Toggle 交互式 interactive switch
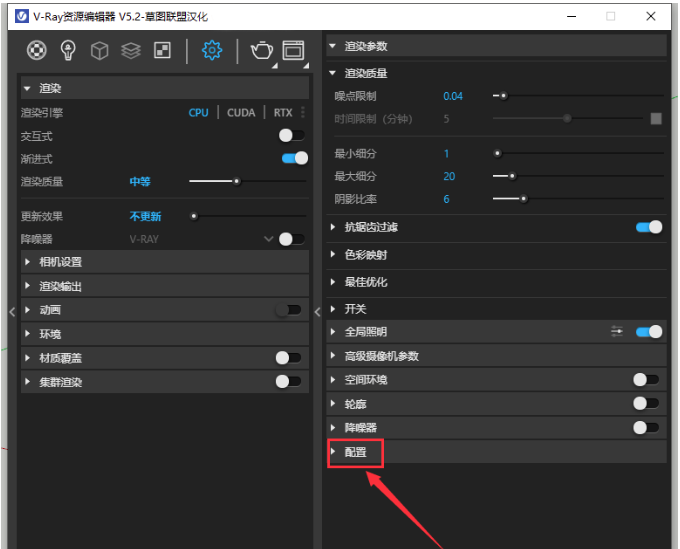The width and height of the screenshot is (680, 549). (x=292, y=135)
